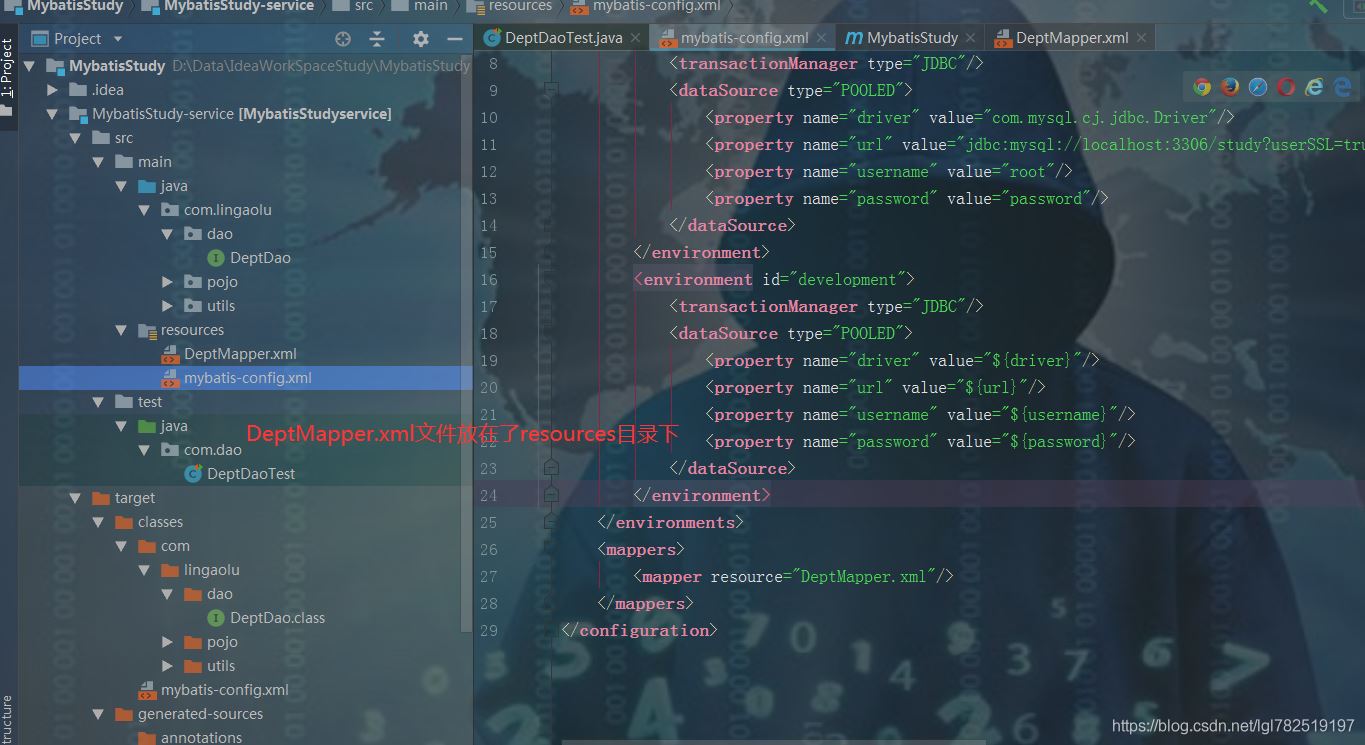This screenshot has height=745, width=1365.
Task: Open the Project view dropdown
Action: [x=118, y=39]
